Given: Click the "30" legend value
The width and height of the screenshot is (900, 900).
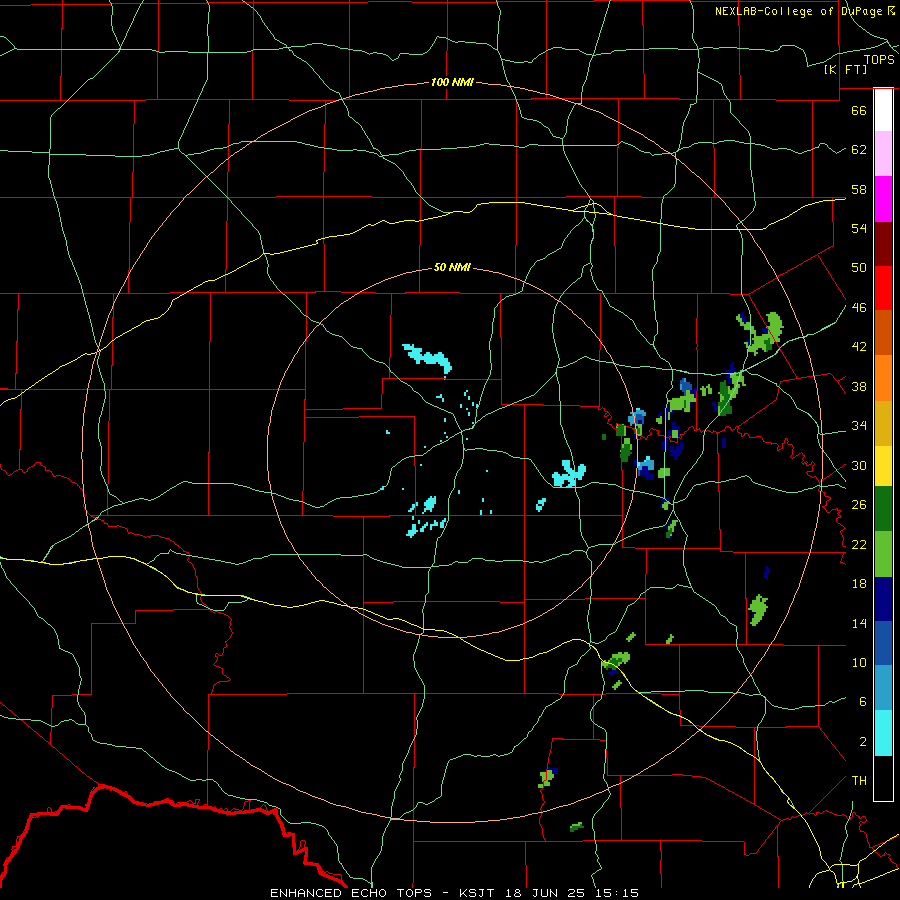Looking at the screenshot, I should click(x=859, y=465).
